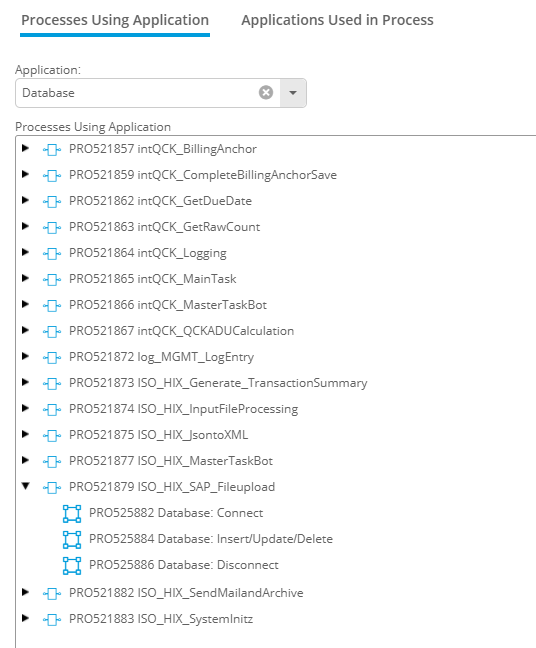
Task: Click the activity icon for Database: Insert/Update/Delete
Action: coord(72,539)
